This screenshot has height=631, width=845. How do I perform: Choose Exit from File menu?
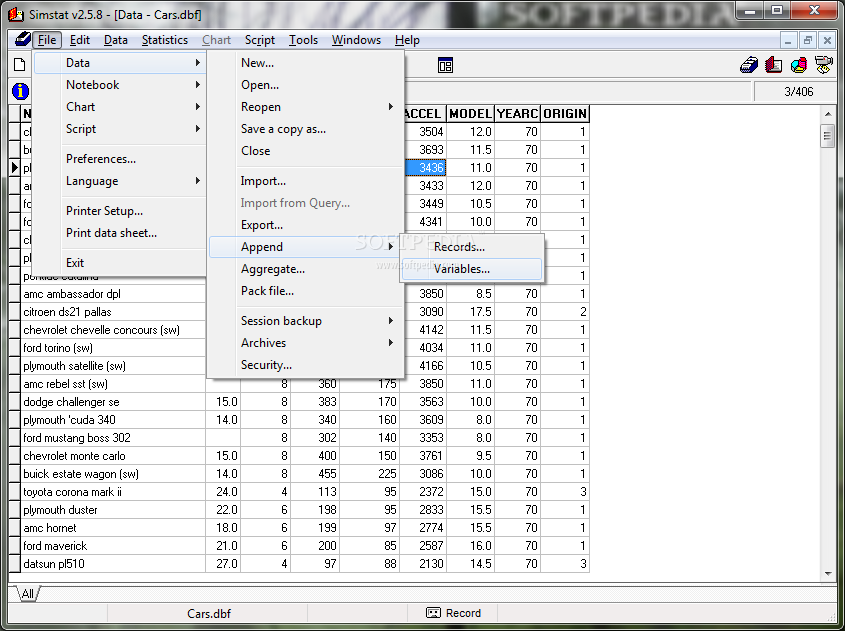pyautogui.click(x=120, y=262)
